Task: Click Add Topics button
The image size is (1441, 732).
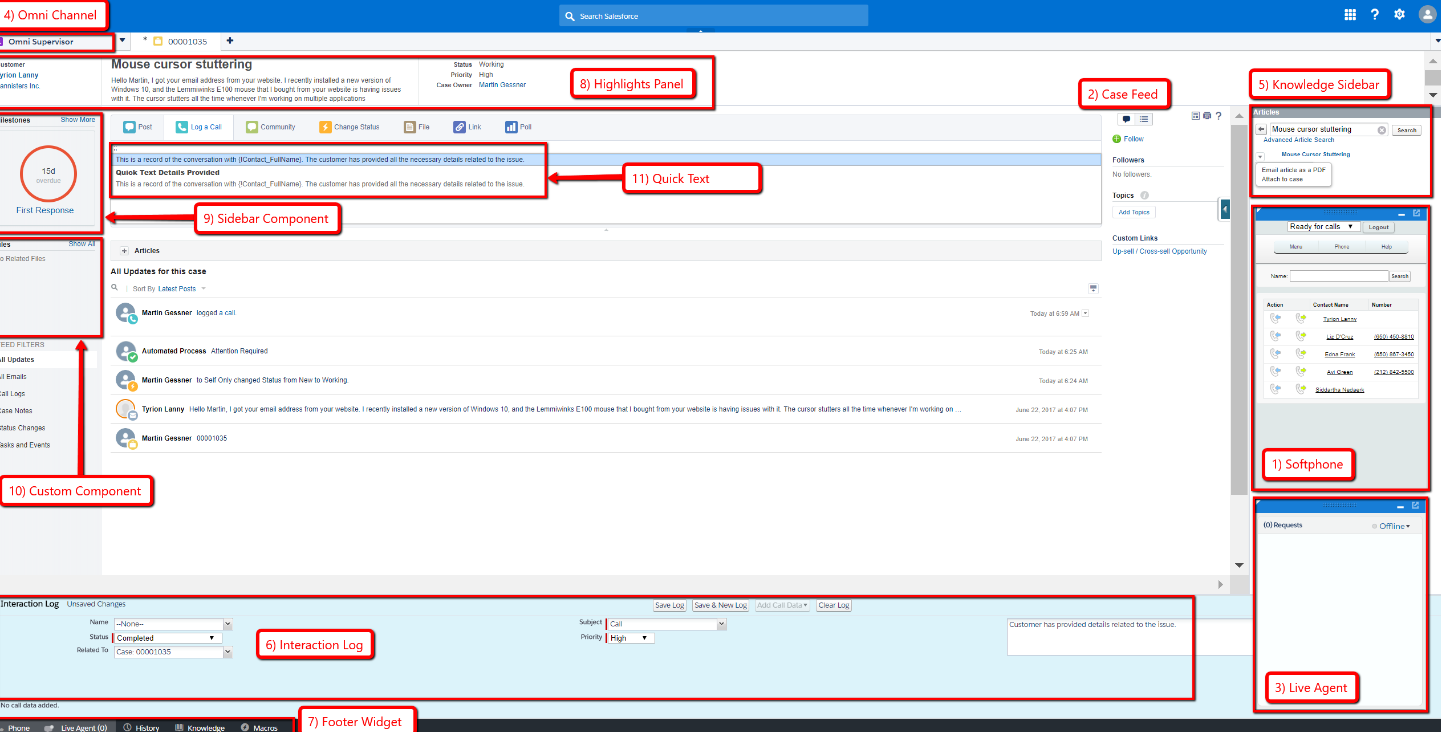Action: [x=1134, y=212]
